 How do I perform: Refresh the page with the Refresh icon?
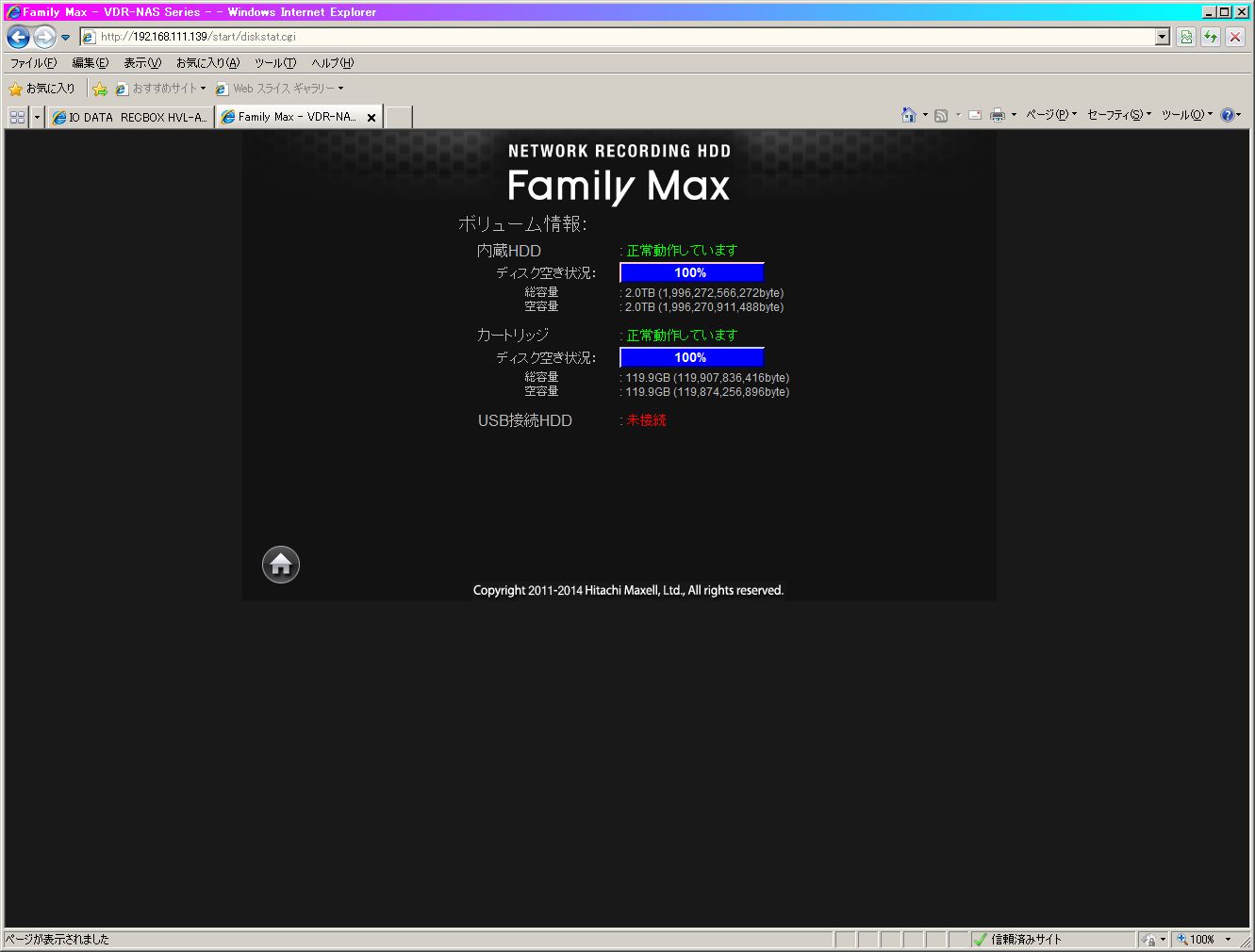pyautogui.click(x=1210, y=37)
